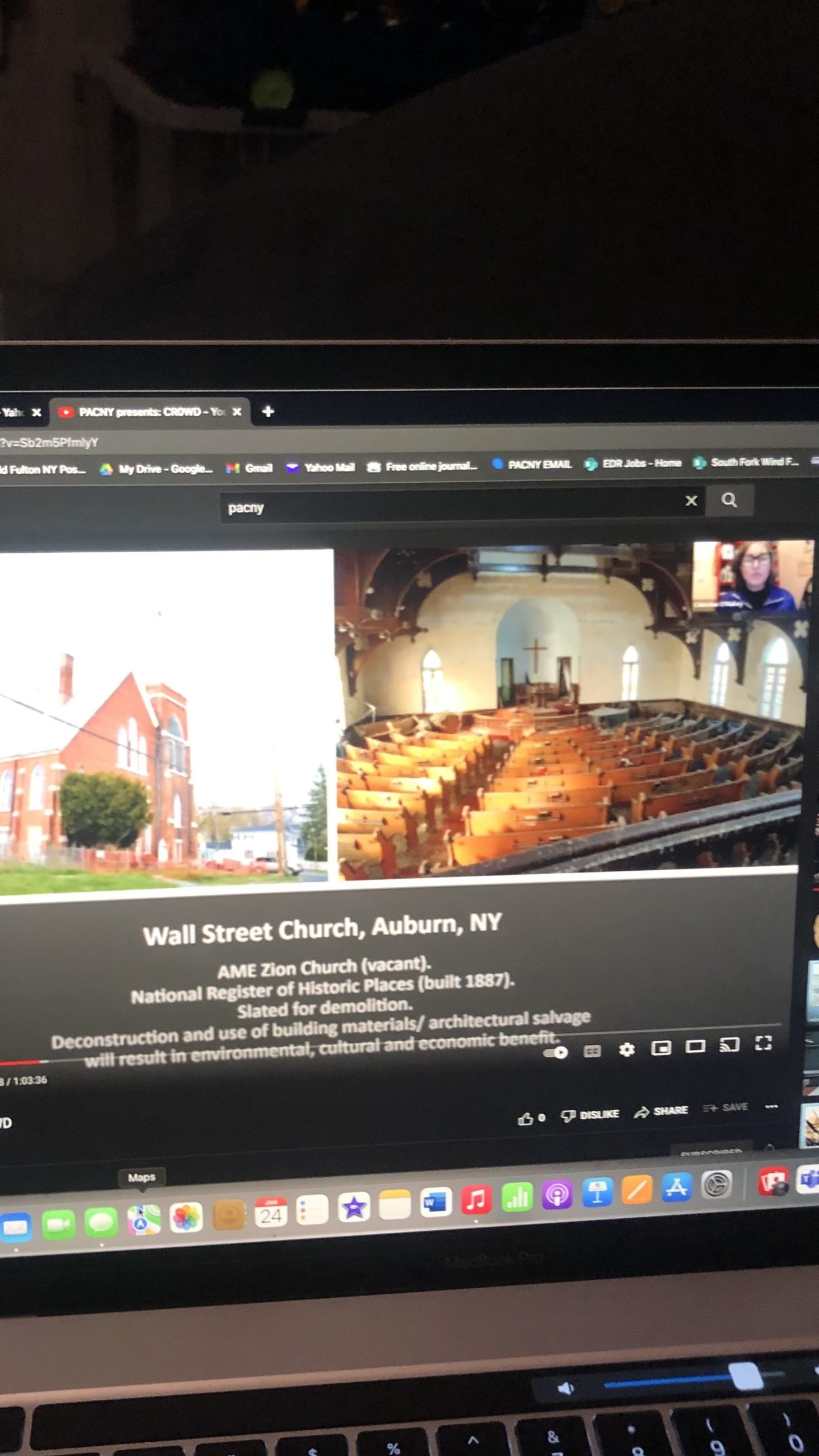
Task: Open Fulton NY Pos... bookmark
Action: [43, 470]
